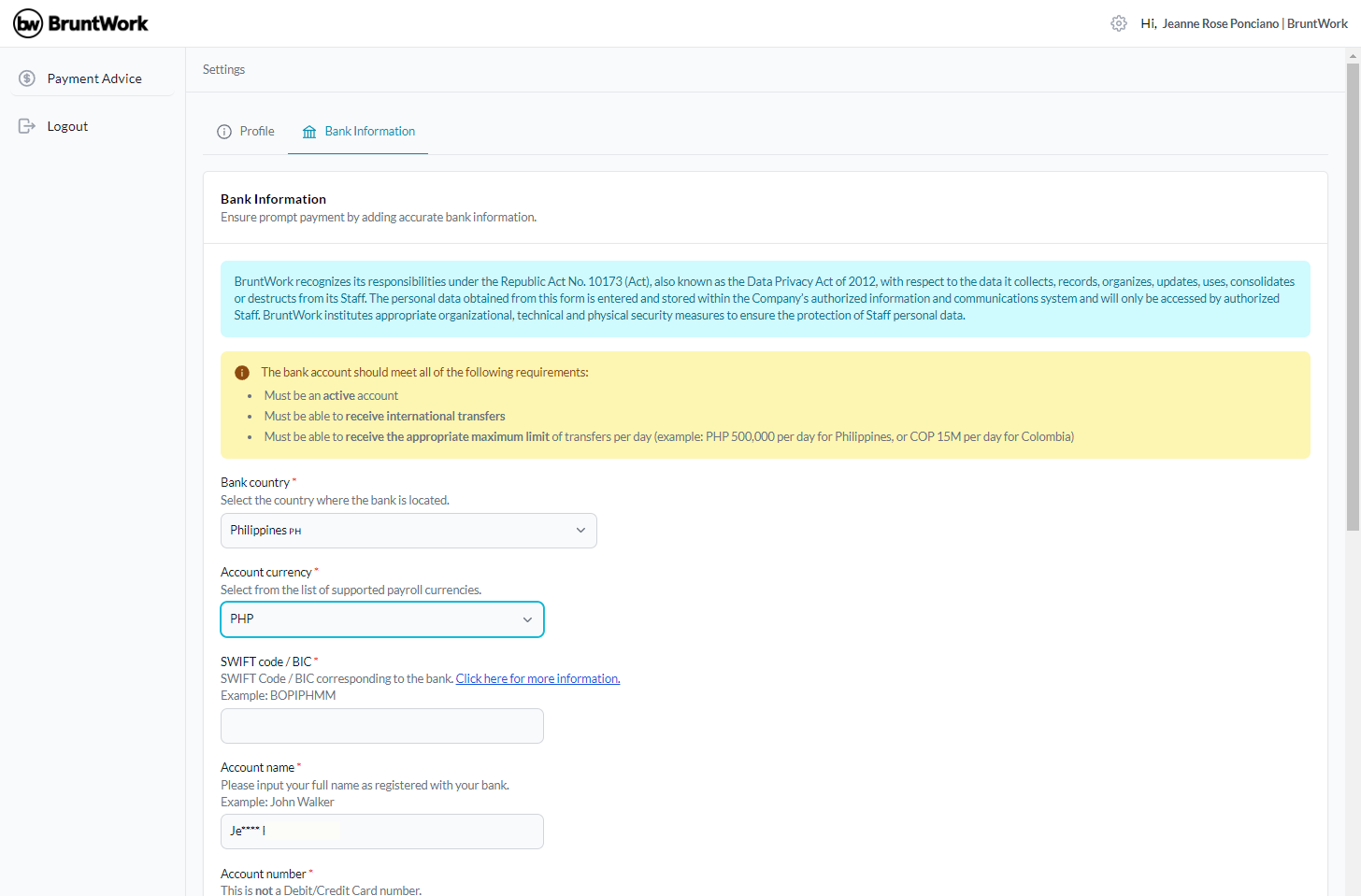Screen dimensions: 1361x896
Task: Open the Bank country dropdown
Action: (408, 531)
